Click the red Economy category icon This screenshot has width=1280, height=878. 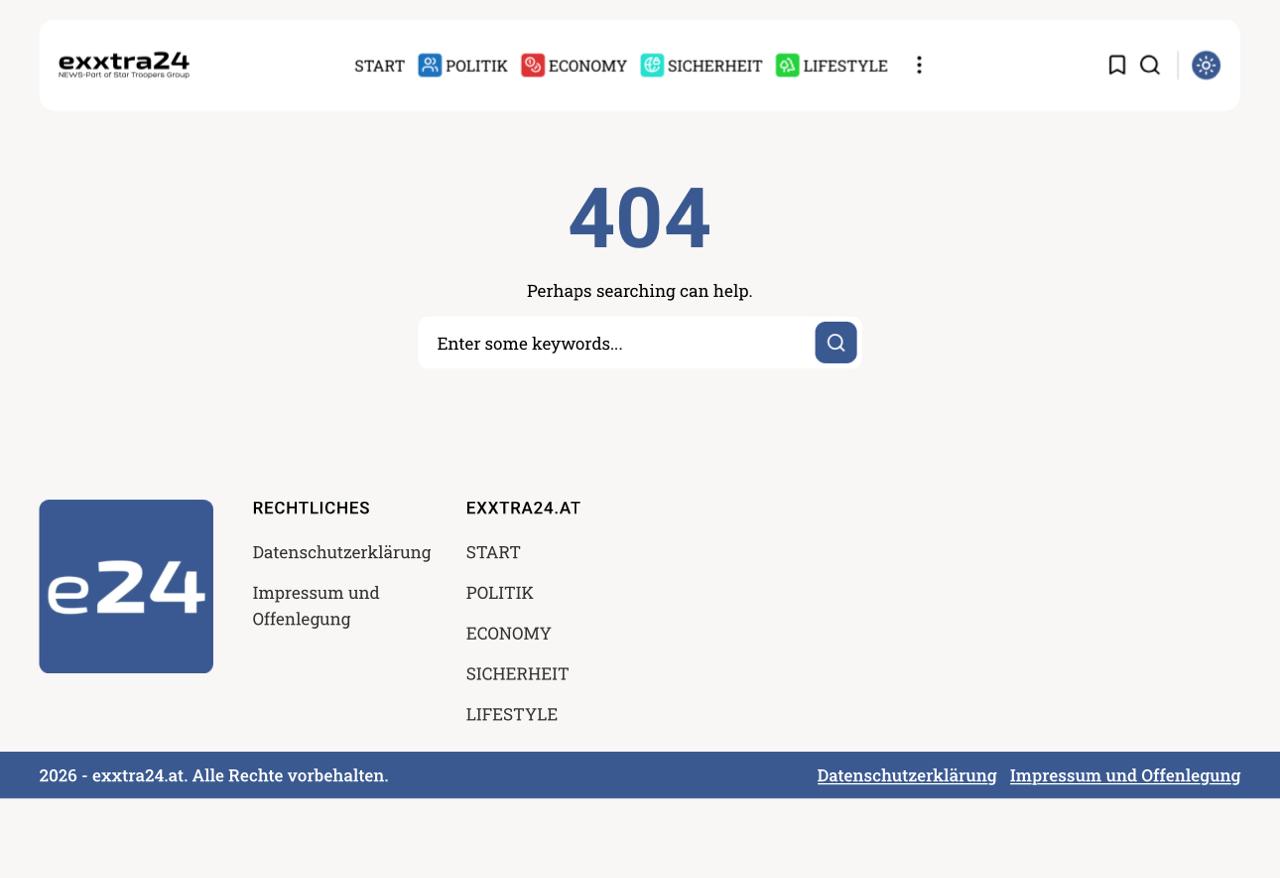[x=533, y=65]
